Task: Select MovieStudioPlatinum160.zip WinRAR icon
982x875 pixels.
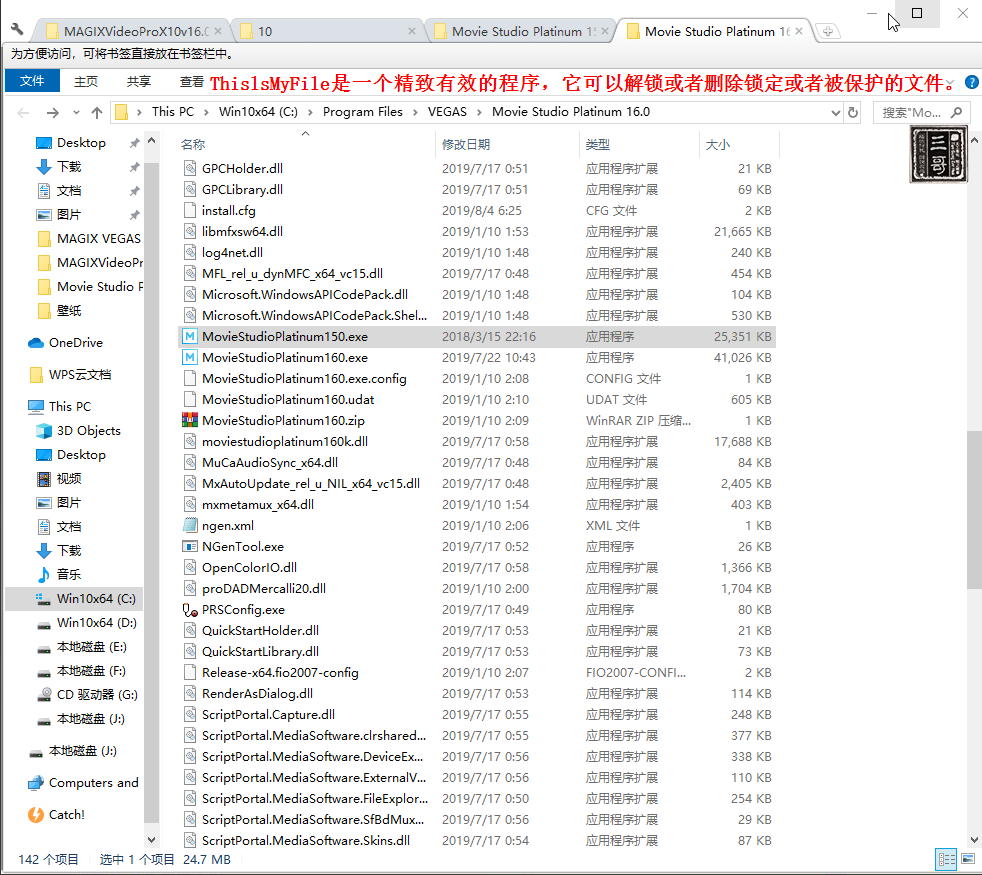Action: tap(190, 420)
